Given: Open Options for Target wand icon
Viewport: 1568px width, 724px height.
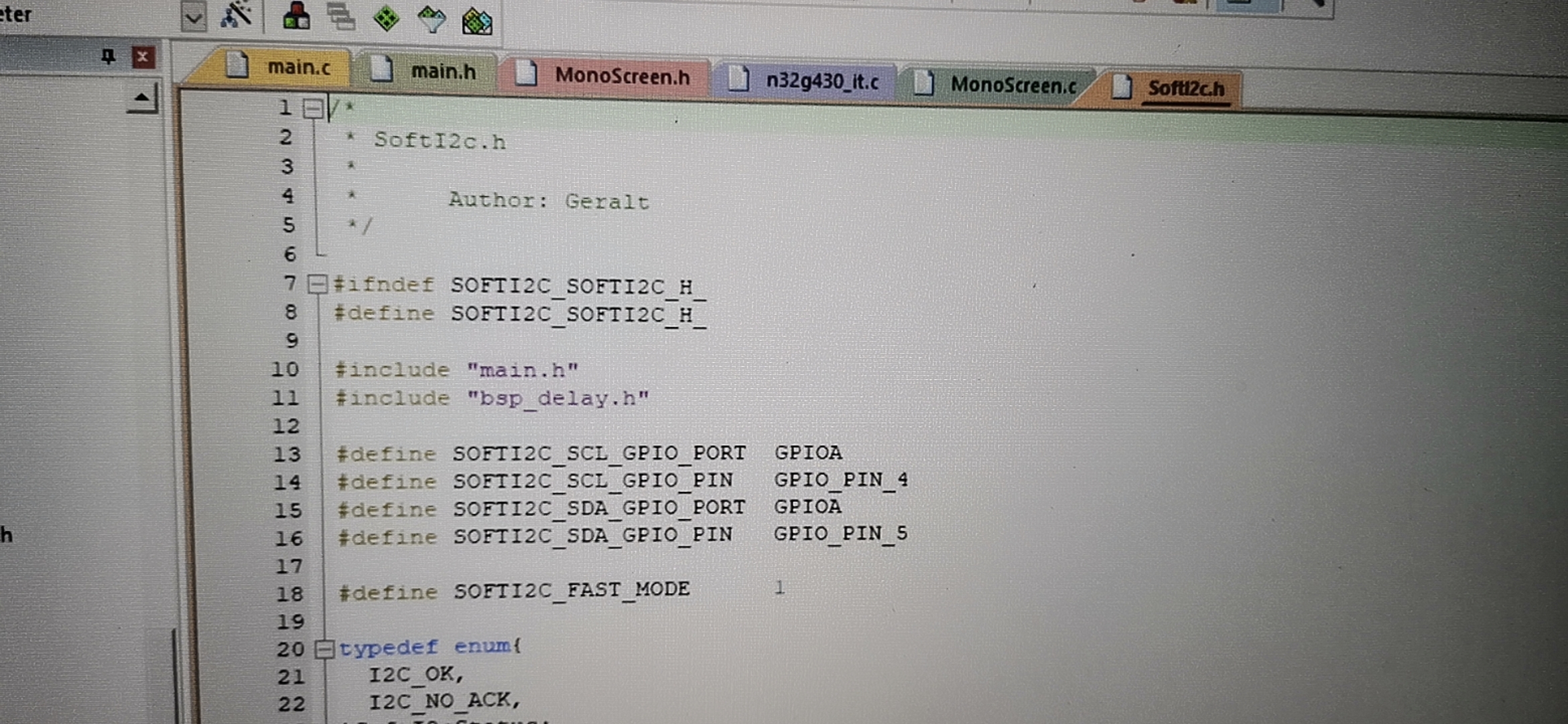Looking at the screenshot, I should tap(236, 15).
